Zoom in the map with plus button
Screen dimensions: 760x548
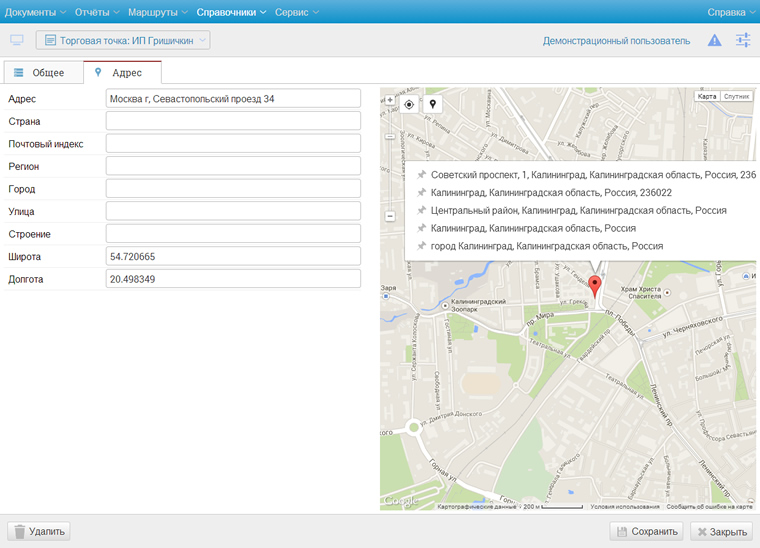390,100
